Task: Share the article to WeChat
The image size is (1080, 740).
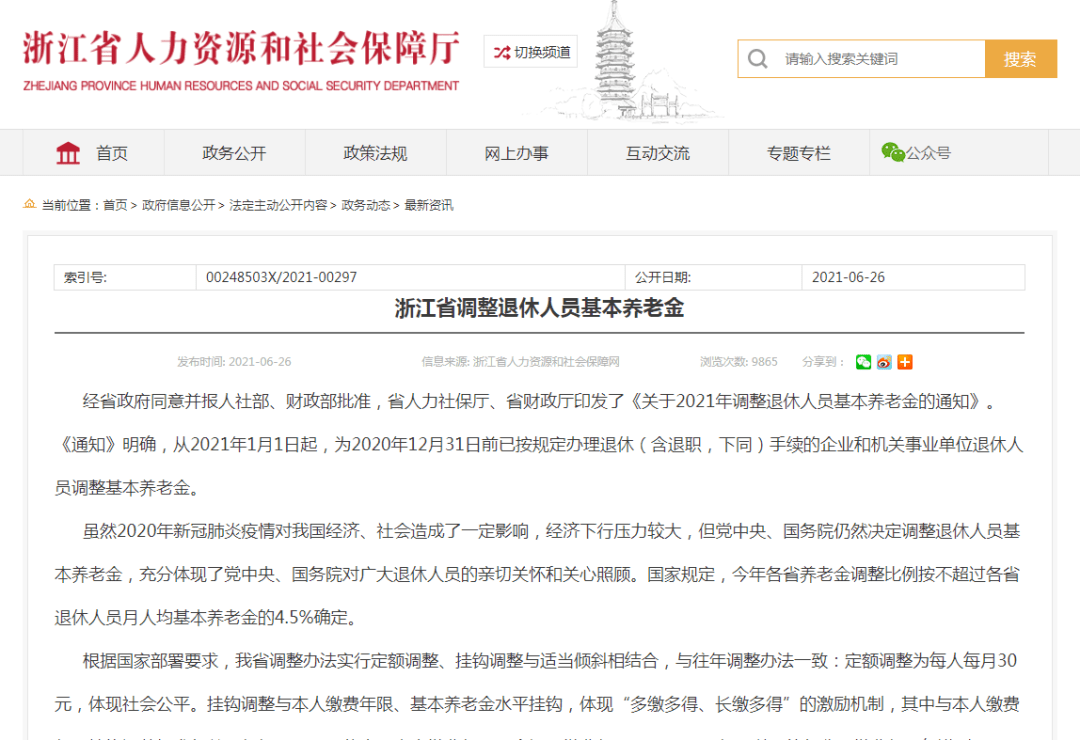Action: pos(862,361)
